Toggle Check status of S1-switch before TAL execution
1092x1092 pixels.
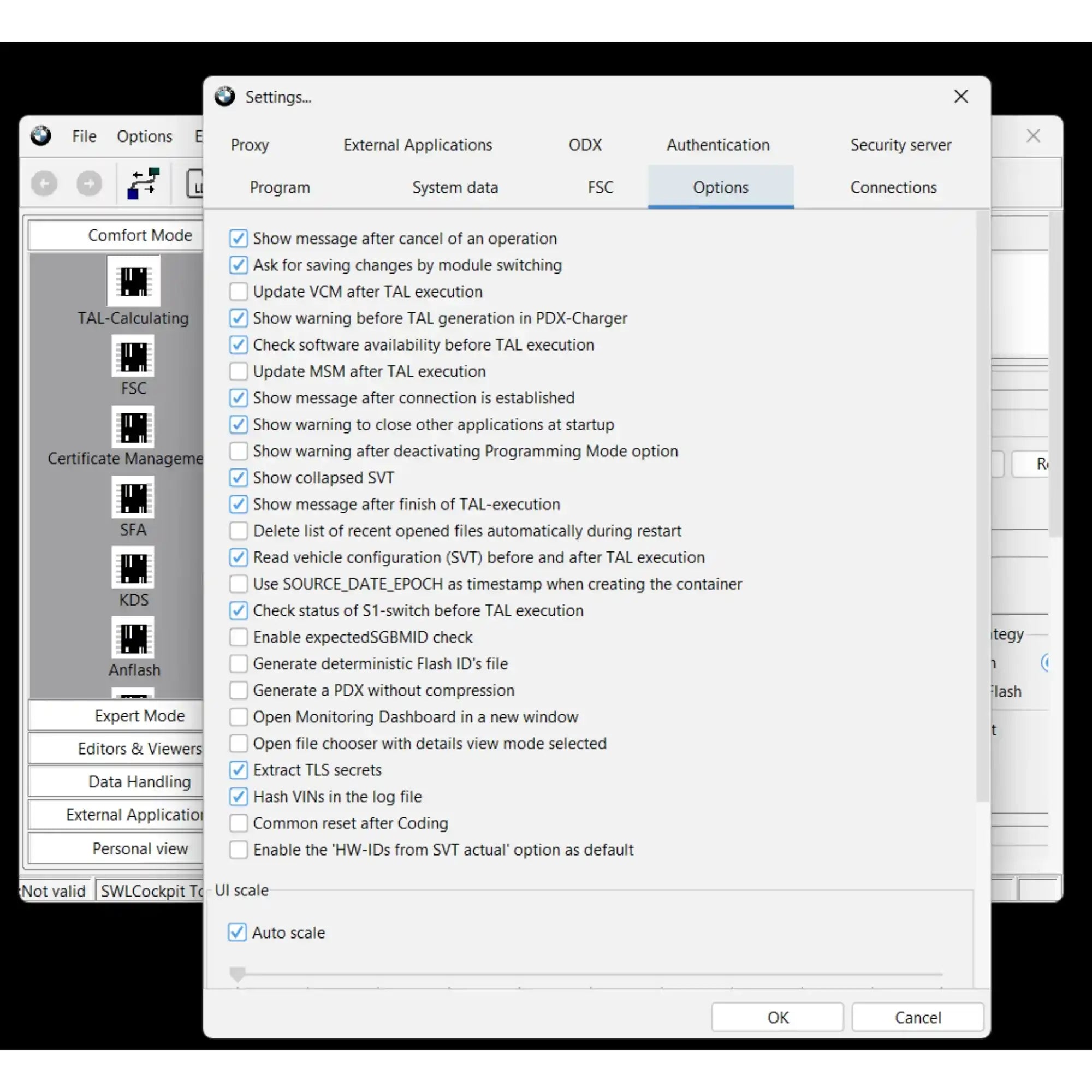pos(239,610)
